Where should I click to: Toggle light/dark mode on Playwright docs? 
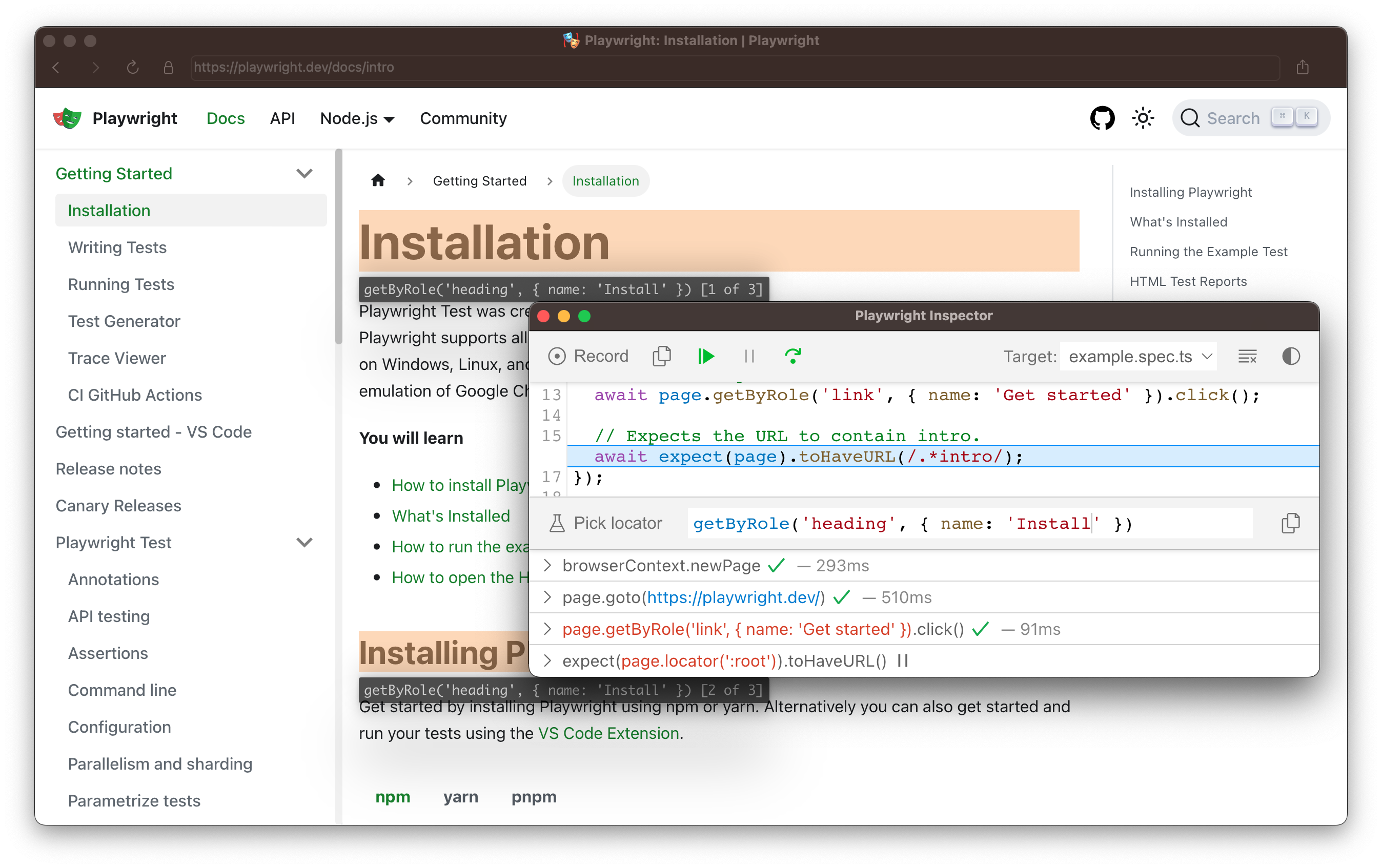1143,118
